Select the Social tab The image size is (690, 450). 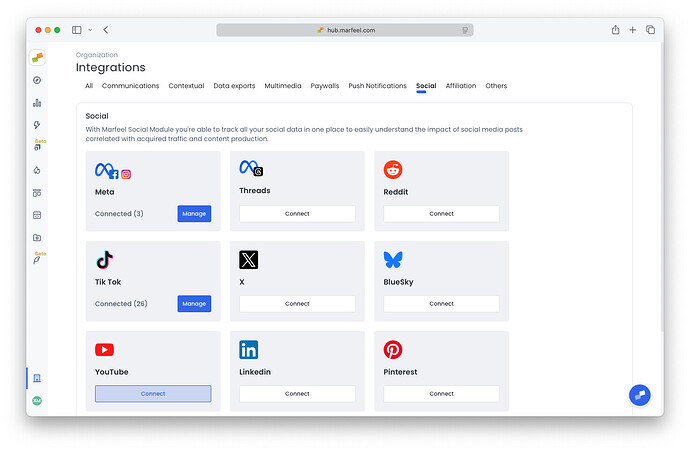coord(426,86)
